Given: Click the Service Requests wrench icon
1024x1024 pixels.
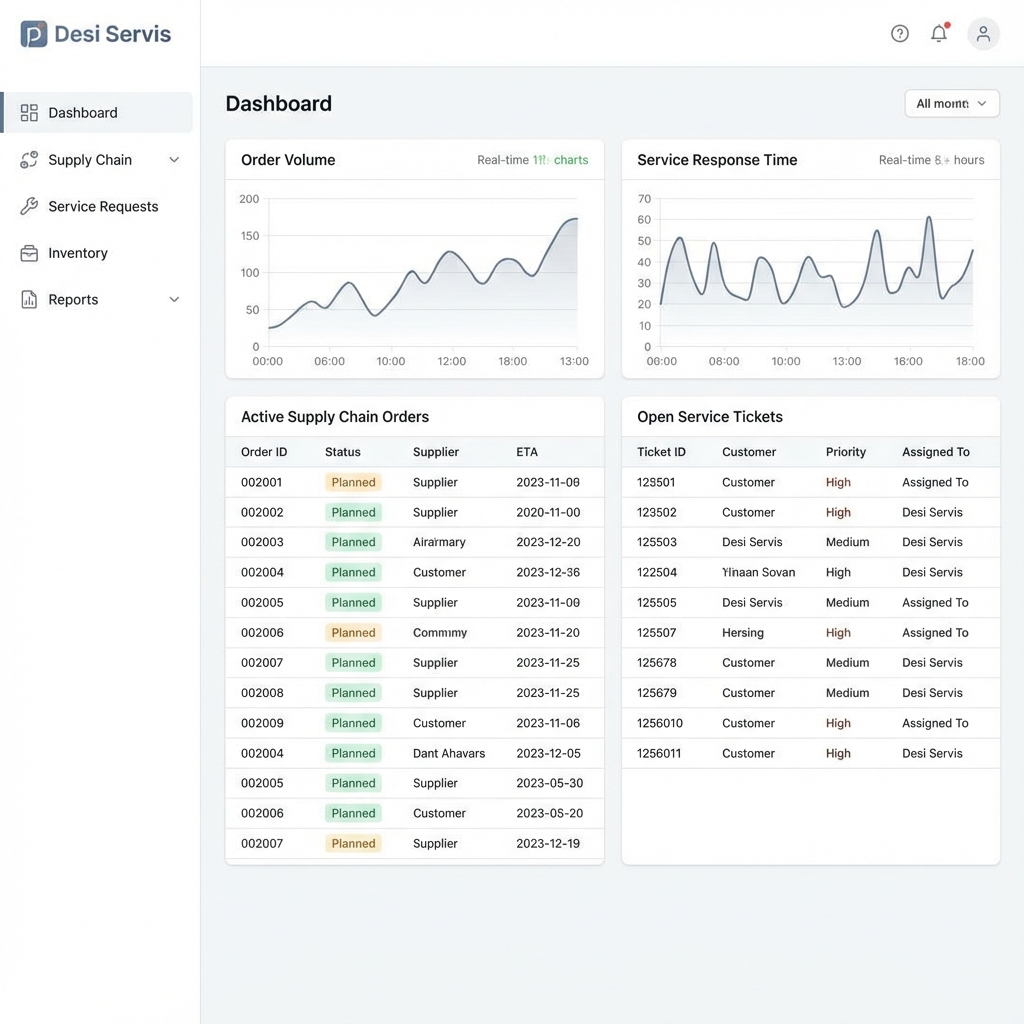Looking at the screenshot, I should point(29,206).
